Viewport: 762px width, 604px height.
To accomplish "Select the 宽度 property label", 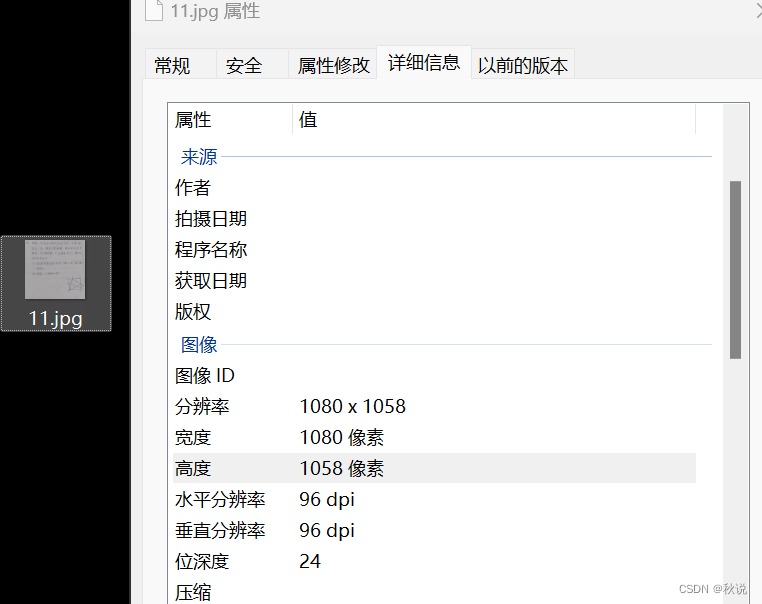I will [x=193, y=438].
